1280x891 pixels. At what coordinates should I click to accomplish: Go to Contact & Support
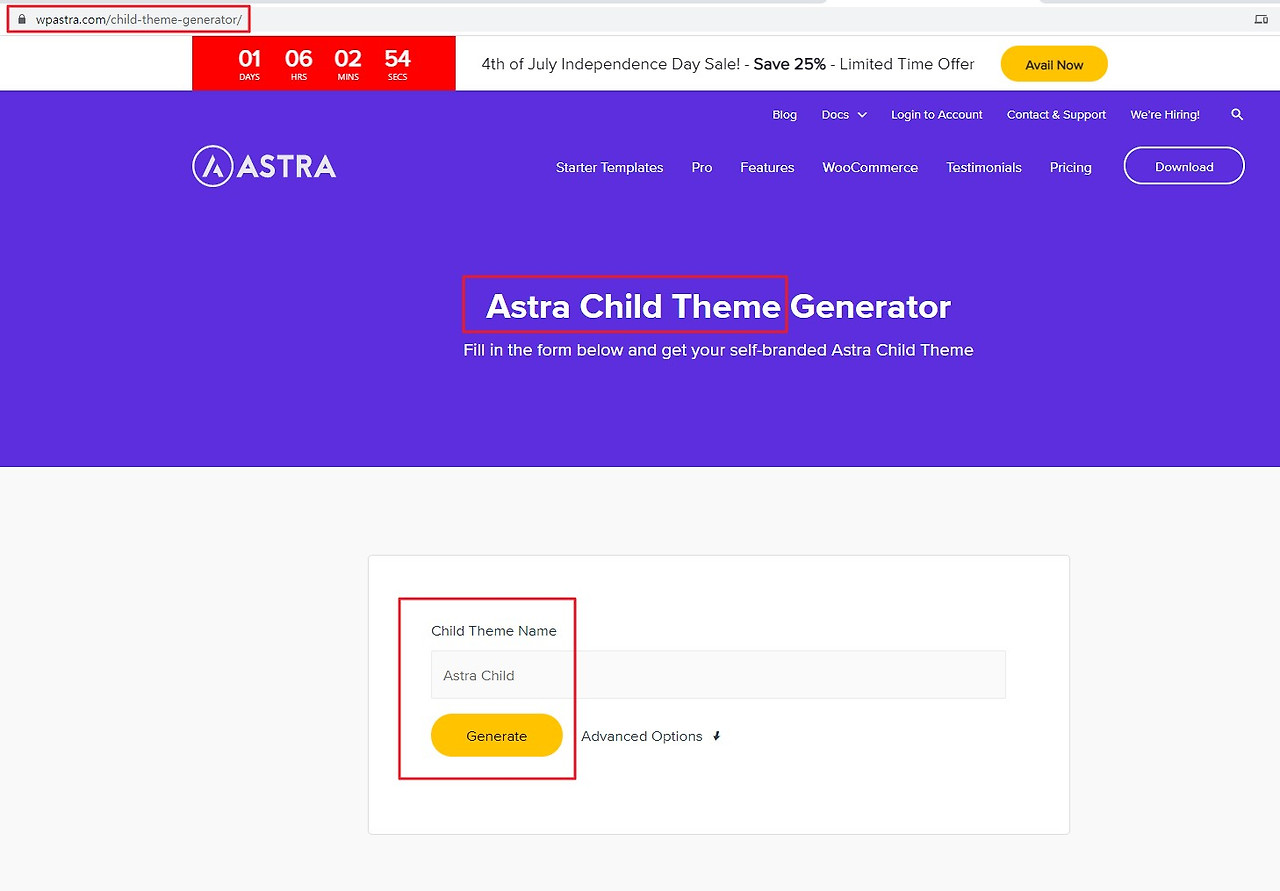pos(1056,114)
